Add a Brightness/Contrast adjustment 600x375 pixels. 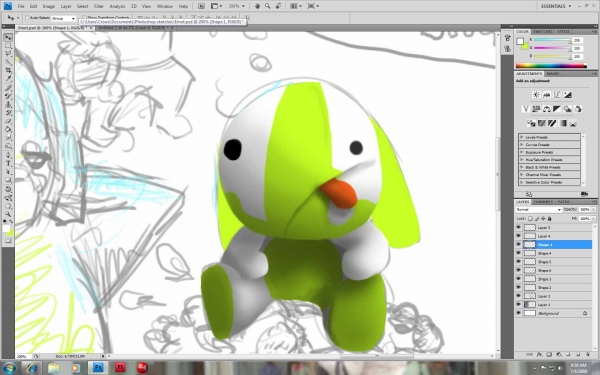point(536,95)
